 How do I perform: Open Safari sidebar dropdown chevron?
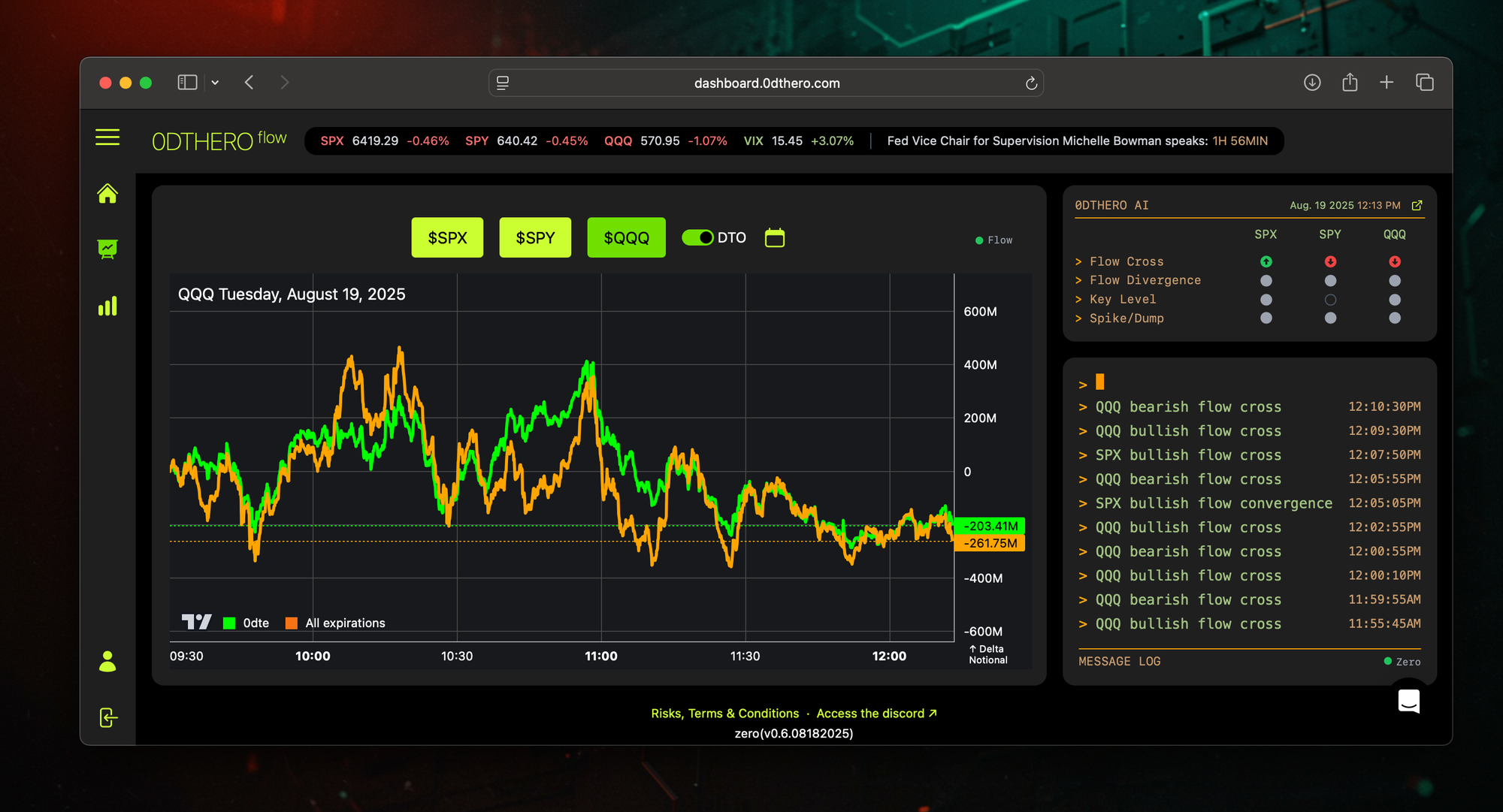coord(215,83)
